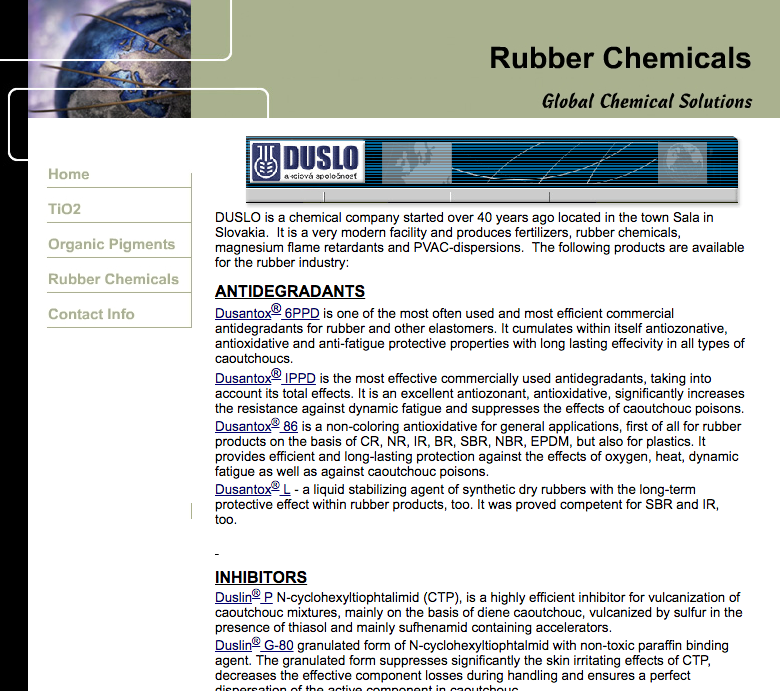Click the INHIBITORS heading
The height and width of the screenshot is (691, 780).
(261, 577)
